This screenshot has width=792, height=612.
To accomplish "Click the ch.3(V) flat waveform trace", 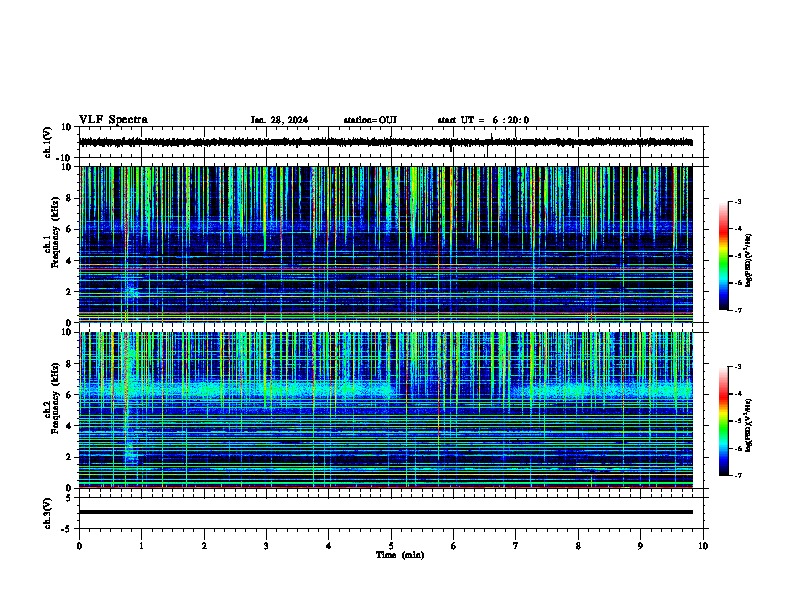I will click(385, 512).
